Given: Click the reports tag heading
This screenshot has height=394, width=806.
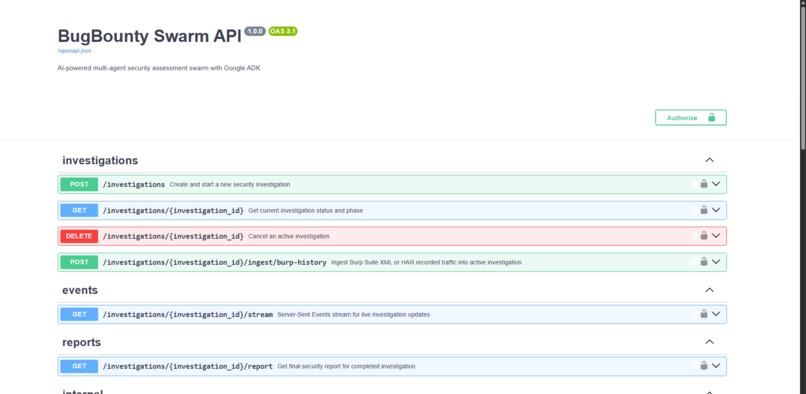Looking at the screenshot, I should pyautogui.click(x=81, y=342).
